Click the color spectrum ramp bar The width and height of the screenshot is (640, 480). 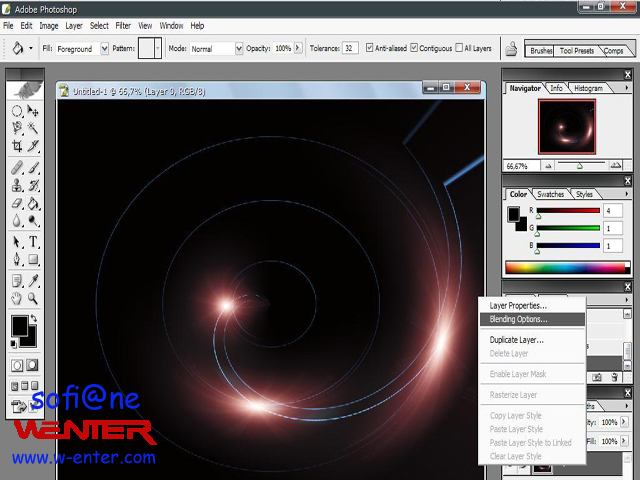pyautogui.click(x=566, y=267)
